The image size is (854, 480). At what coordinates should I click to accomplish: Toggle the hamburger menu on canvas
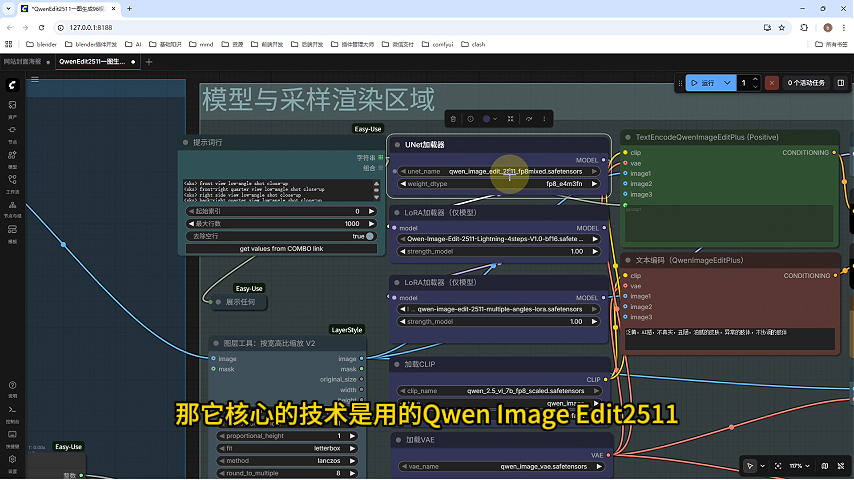35,80
